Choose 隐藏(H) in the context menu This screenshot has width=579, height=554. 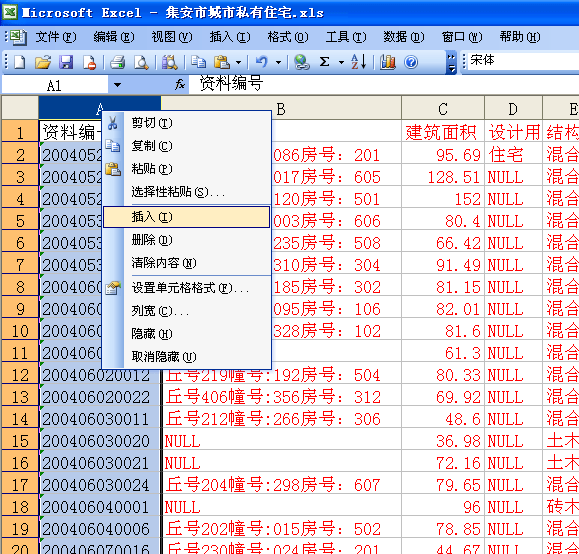pos(186,334)
